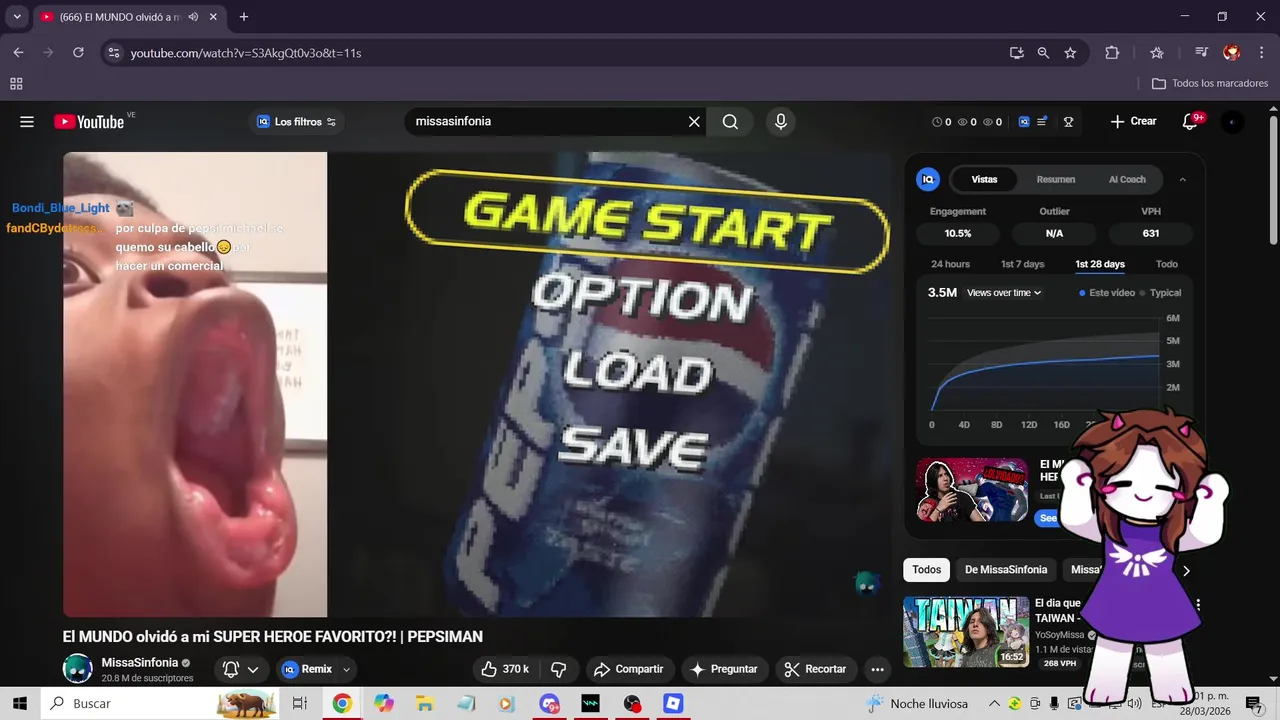Click the search magnifier button

tap(730, 122)
